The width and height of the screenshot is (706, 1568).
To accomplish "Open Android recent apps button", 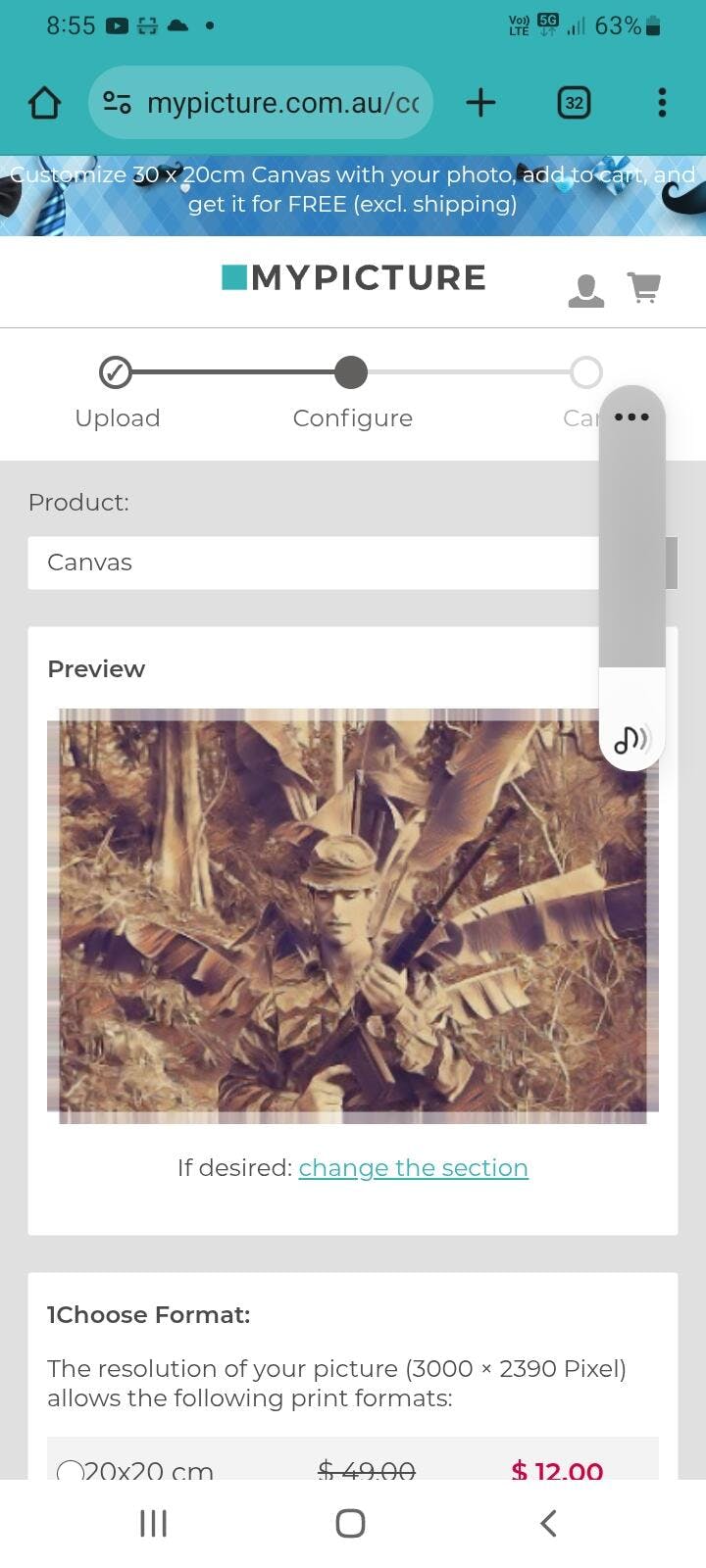I will click(154, 1523).
